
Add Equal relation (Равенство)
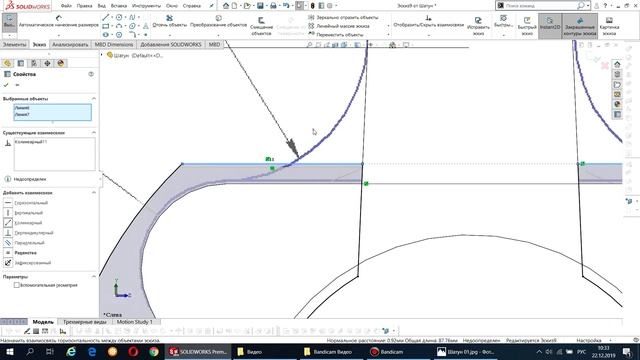point(20,253)
